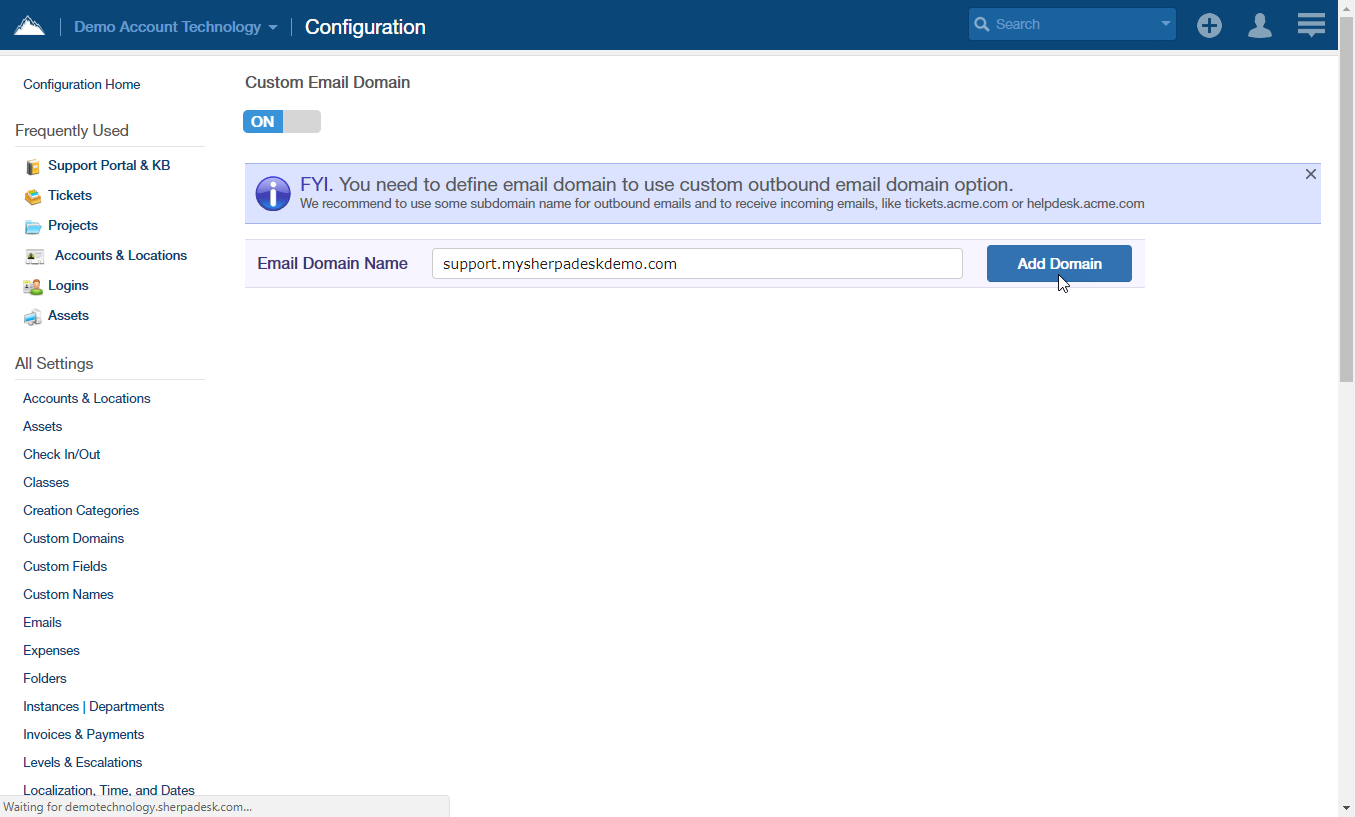This screenshot has height=817, width=1355.
Task: Click the Add Domain button
Action: (1059, 264)
